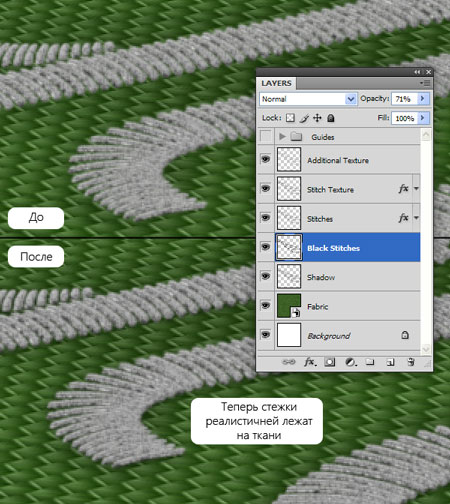Expand Stitch Texture layer effects arrow

point(416,189)
